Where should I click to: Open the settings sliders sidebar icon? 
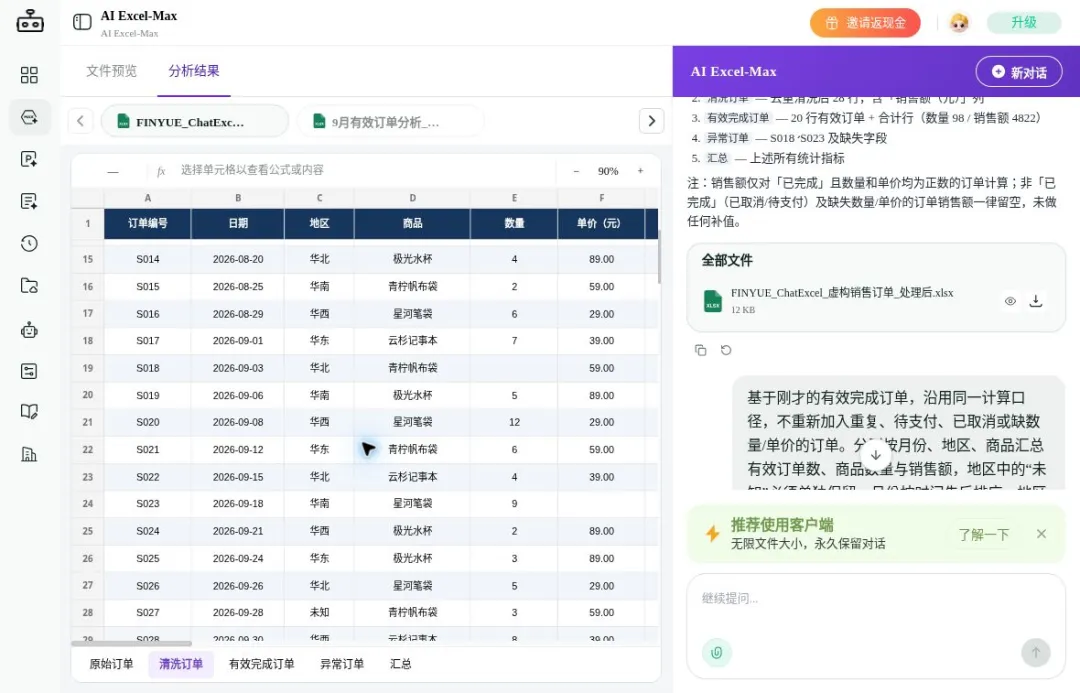(x=29, y=371)
